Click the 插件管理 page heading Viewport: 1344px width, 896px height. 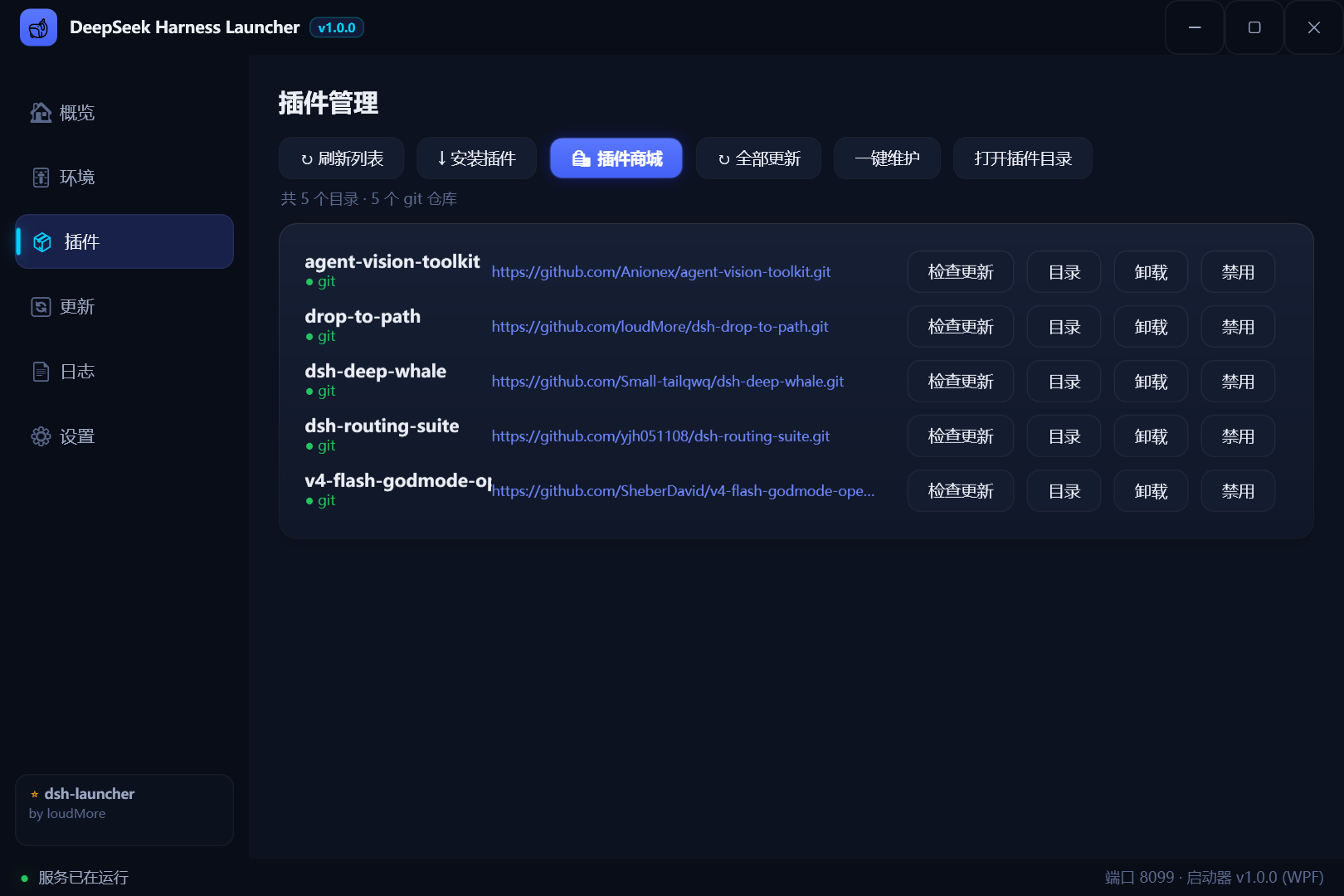coord(329,103)
